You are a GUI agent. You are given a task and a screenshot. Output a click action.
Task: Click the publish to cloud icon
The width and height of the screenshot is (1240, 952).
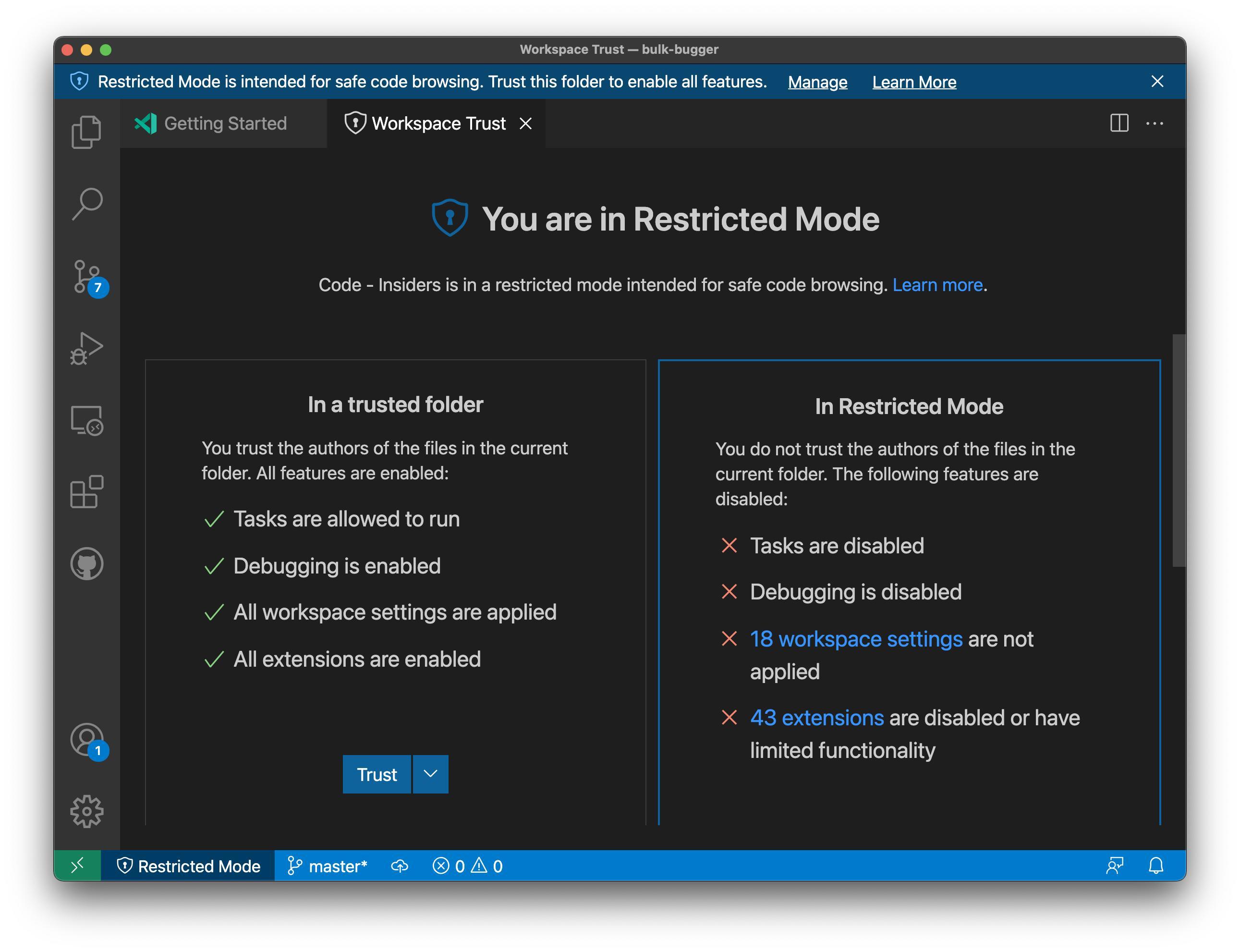pos(400,865)
